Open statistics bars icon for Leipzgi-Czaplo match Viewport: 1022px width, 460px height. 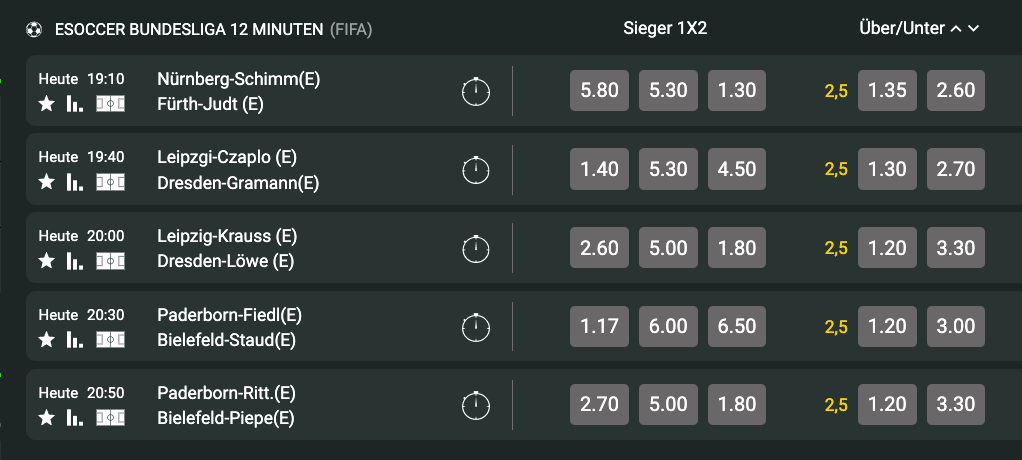(x=75, y=182)
